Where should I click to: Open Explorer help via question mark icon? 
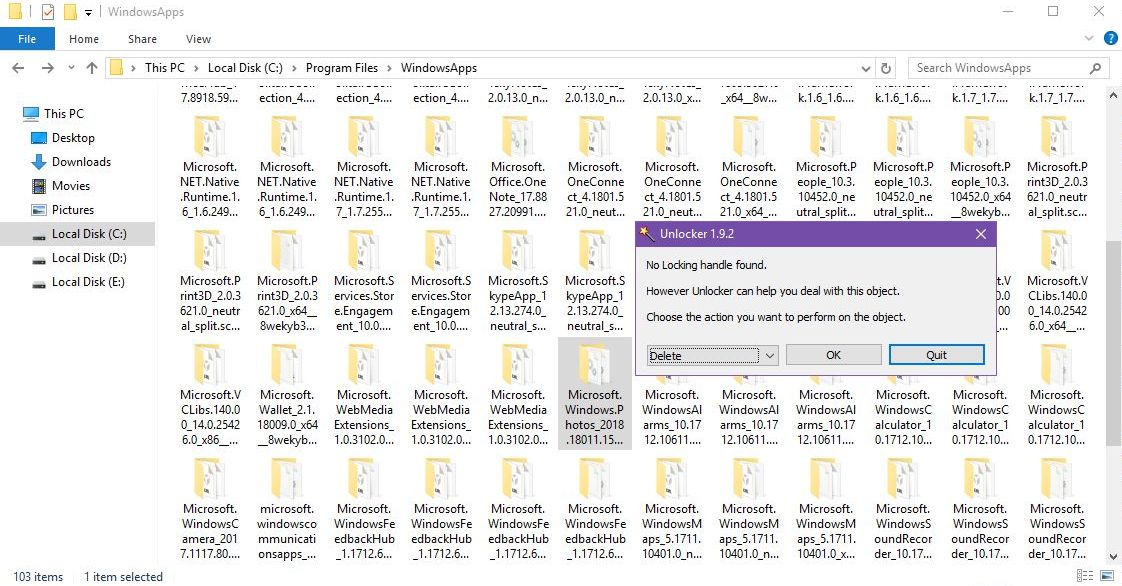[1110, 39]
